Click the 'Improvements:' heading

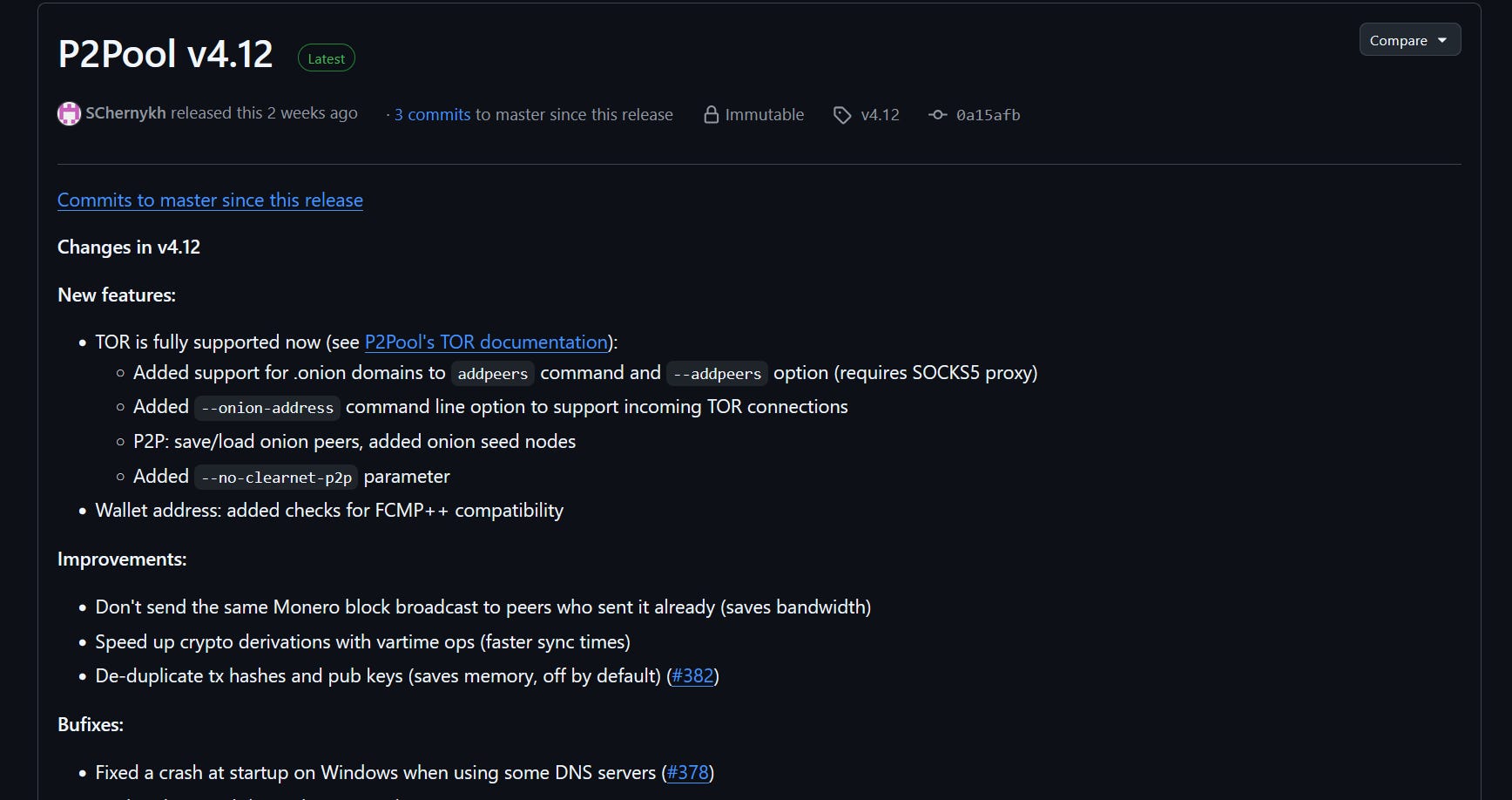122,559
